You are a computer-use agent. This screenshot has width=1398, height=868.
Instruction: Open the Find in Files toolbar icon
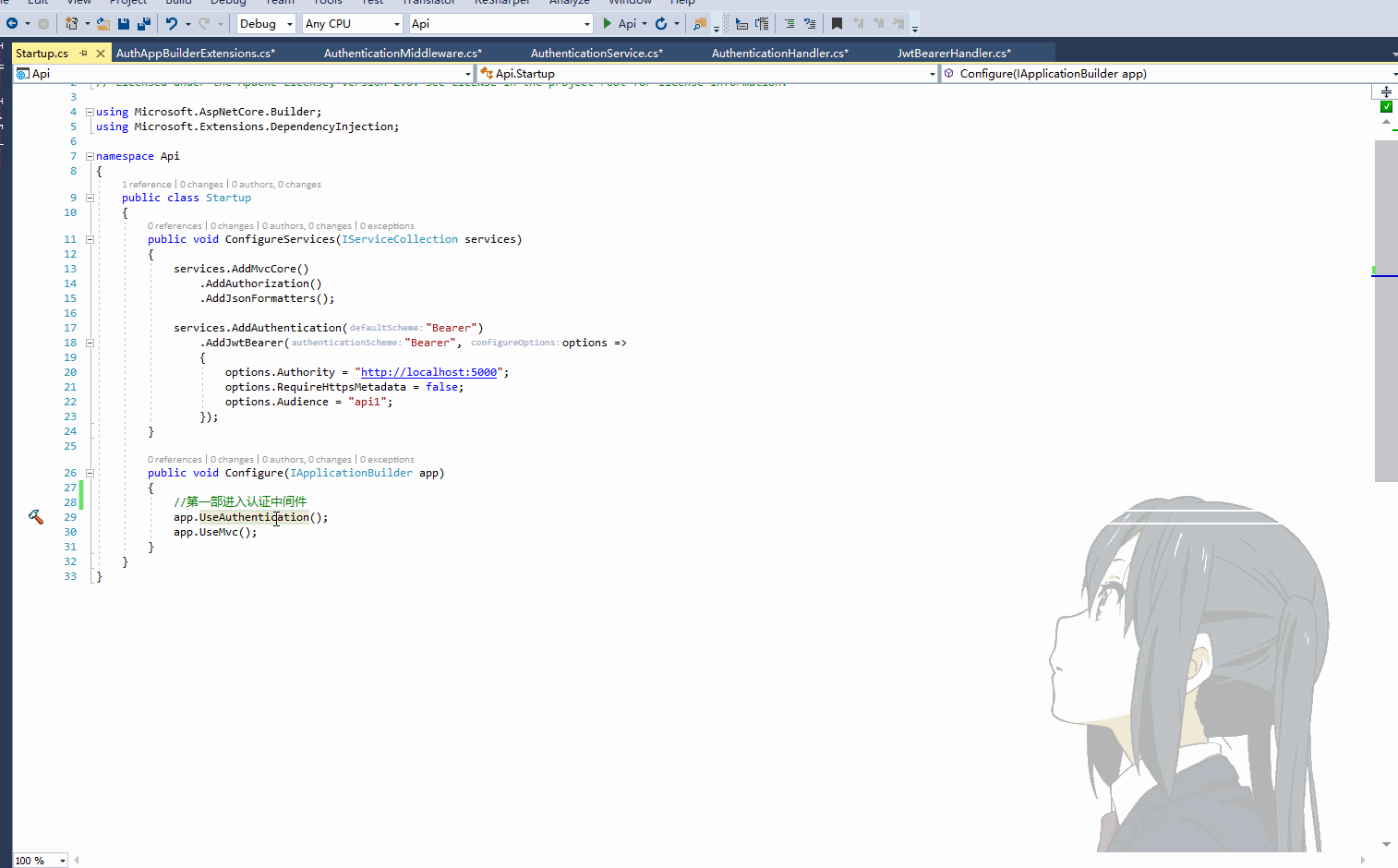[700, 24]
